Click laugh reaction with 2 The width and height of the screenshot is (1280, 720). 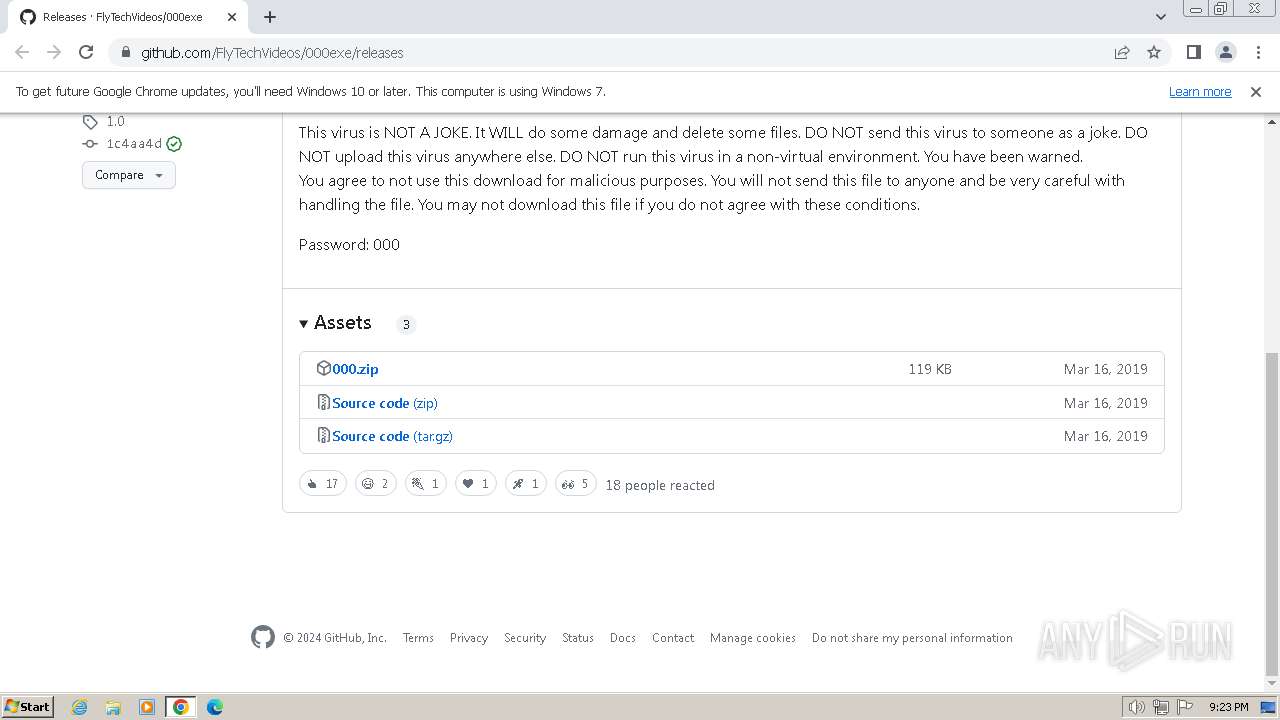376,484
